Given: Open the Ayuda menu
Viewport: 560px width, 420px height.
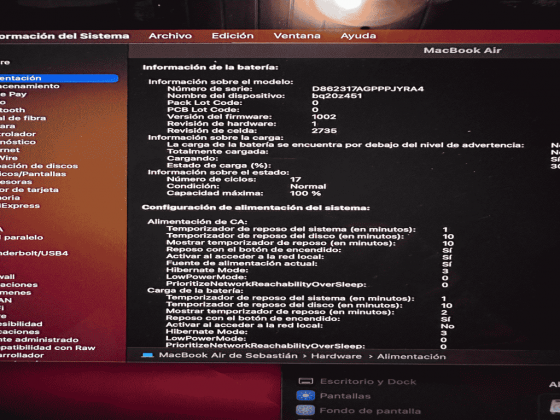Looking at the screenshot, I should click(358, 36).
